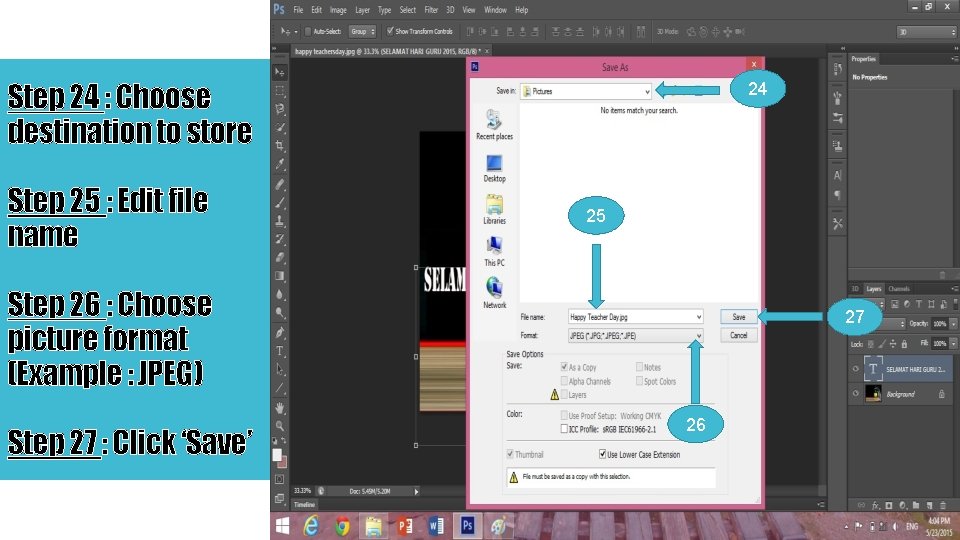
Task: Open the Timeline panel
Action: pyautogui.click(x=304, y=504)
